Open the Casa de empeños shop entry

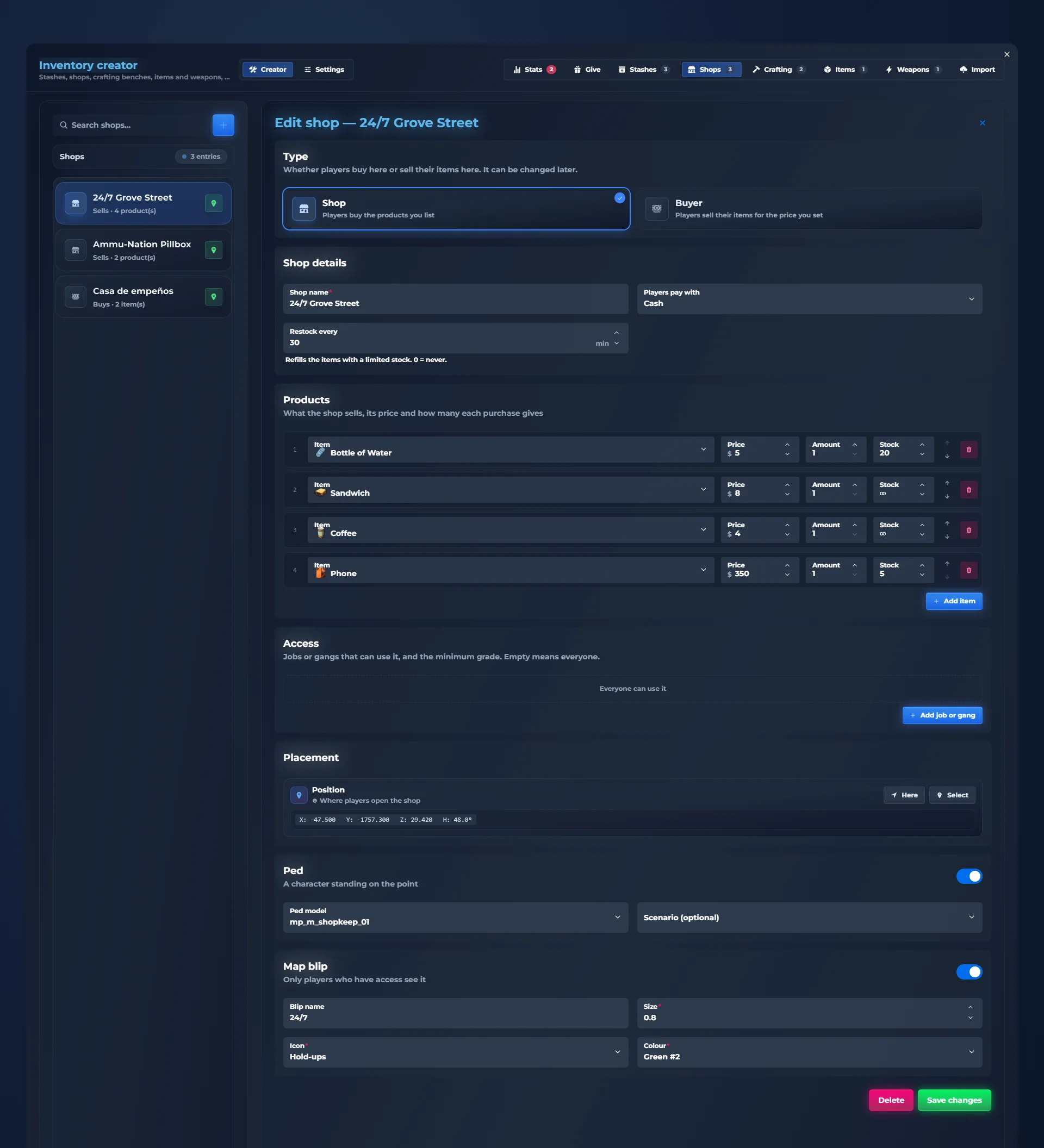coord(144,297)
